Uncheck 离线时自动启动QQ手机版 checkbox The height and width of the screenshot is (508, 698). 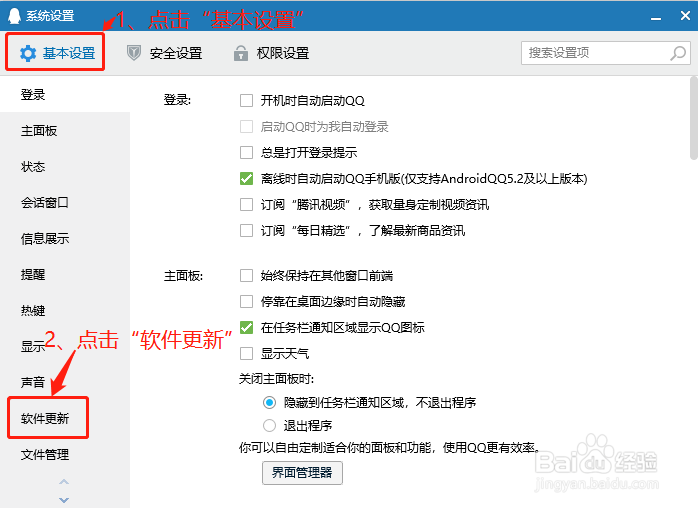[246, 179]
